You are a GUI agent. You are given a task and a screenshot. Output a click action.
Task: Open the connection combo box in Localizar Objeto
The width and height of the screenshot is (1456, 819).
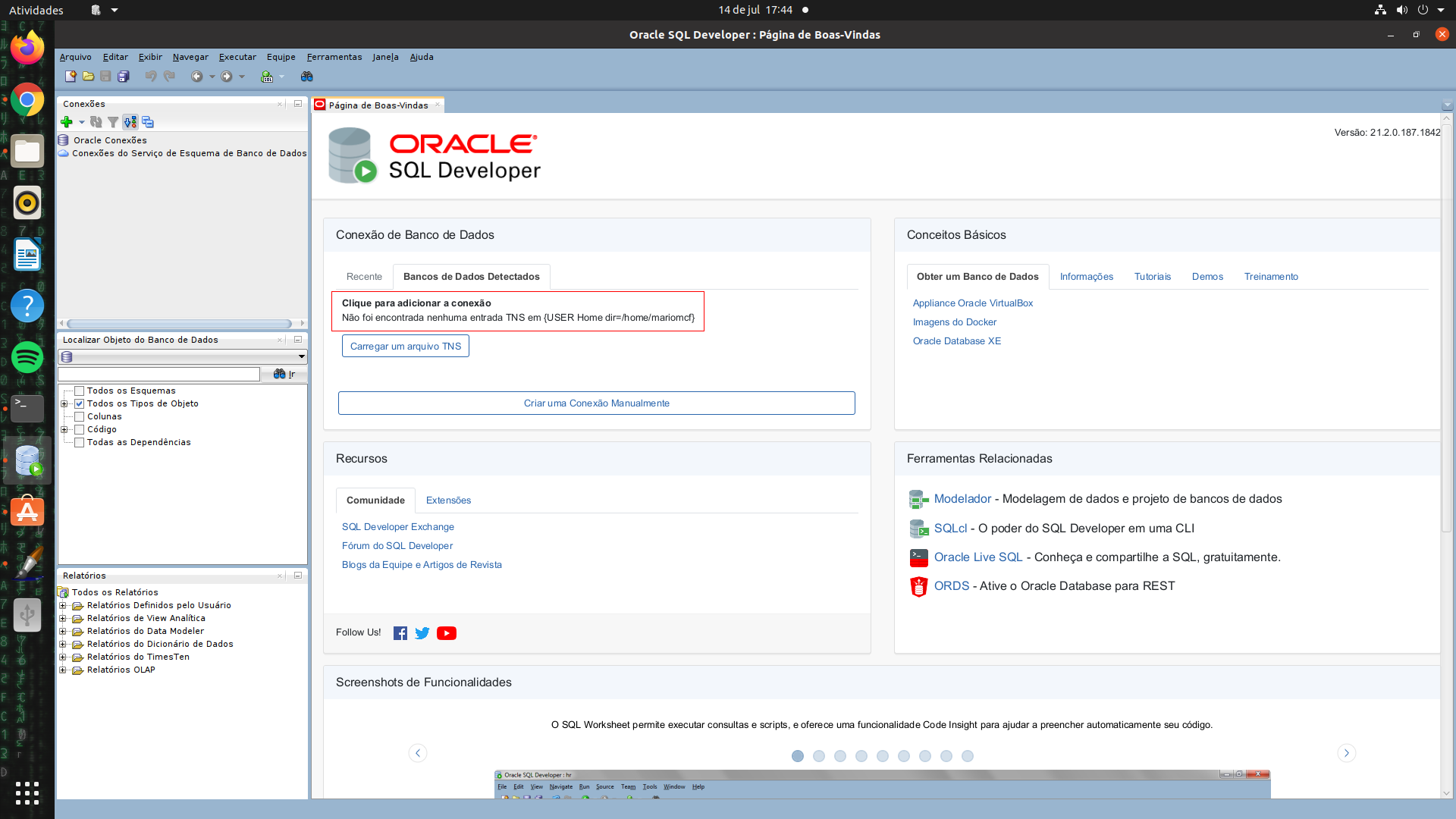coord(183,356)
